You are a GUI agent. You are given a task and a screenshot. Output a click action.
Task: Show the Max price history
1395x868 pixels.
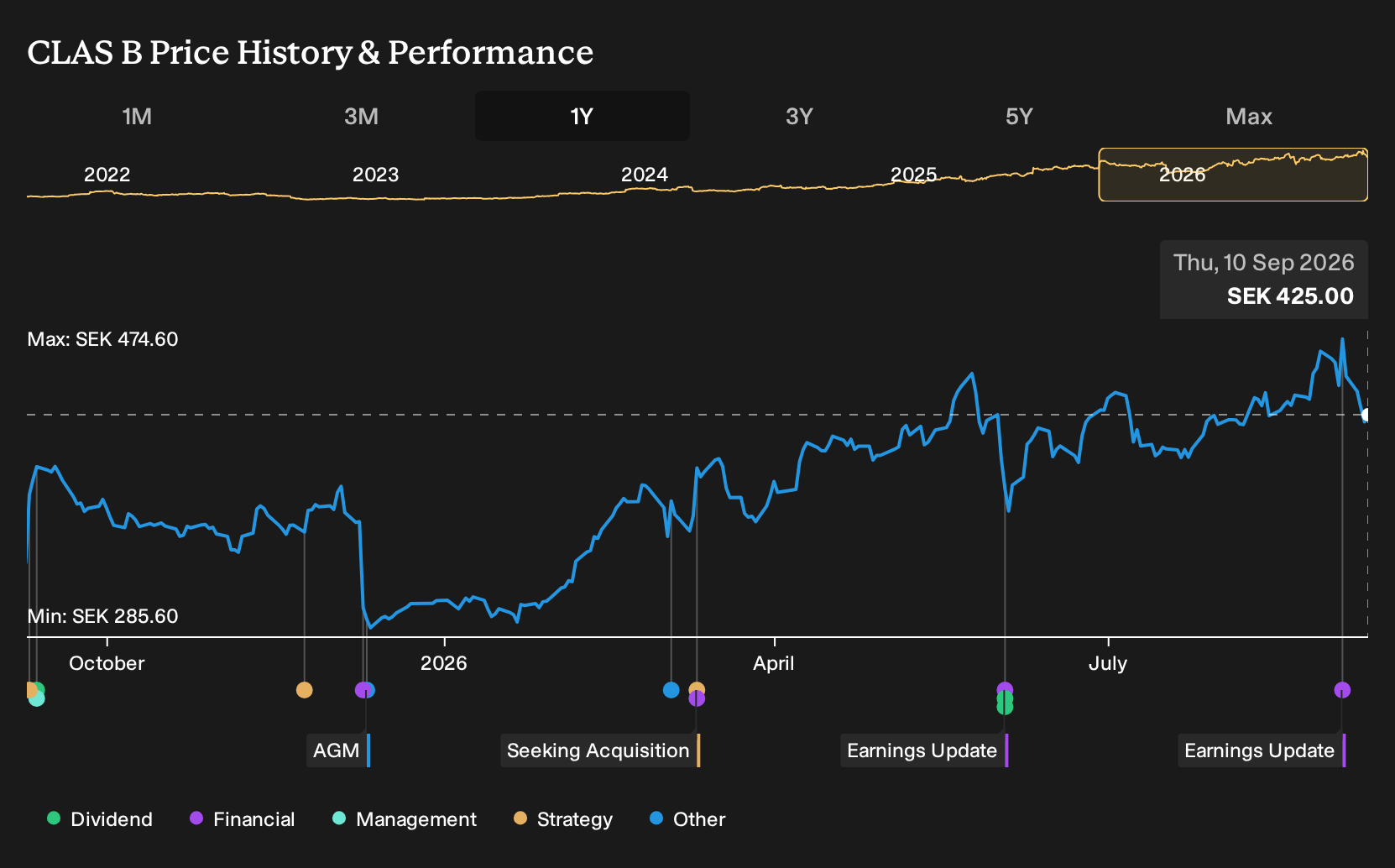pyautogui.click(x=1249, y=116)
